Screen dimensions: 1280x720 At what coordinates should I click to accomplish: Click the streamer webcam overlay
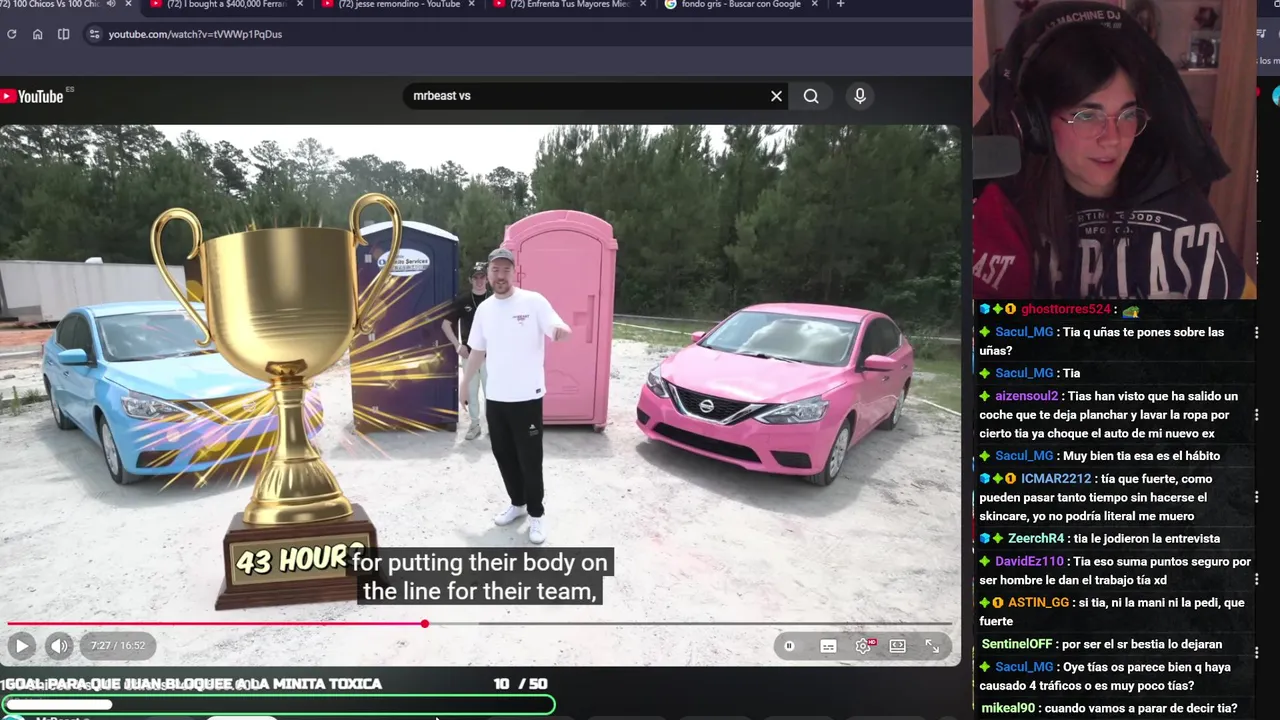(x=1115, y=150)
